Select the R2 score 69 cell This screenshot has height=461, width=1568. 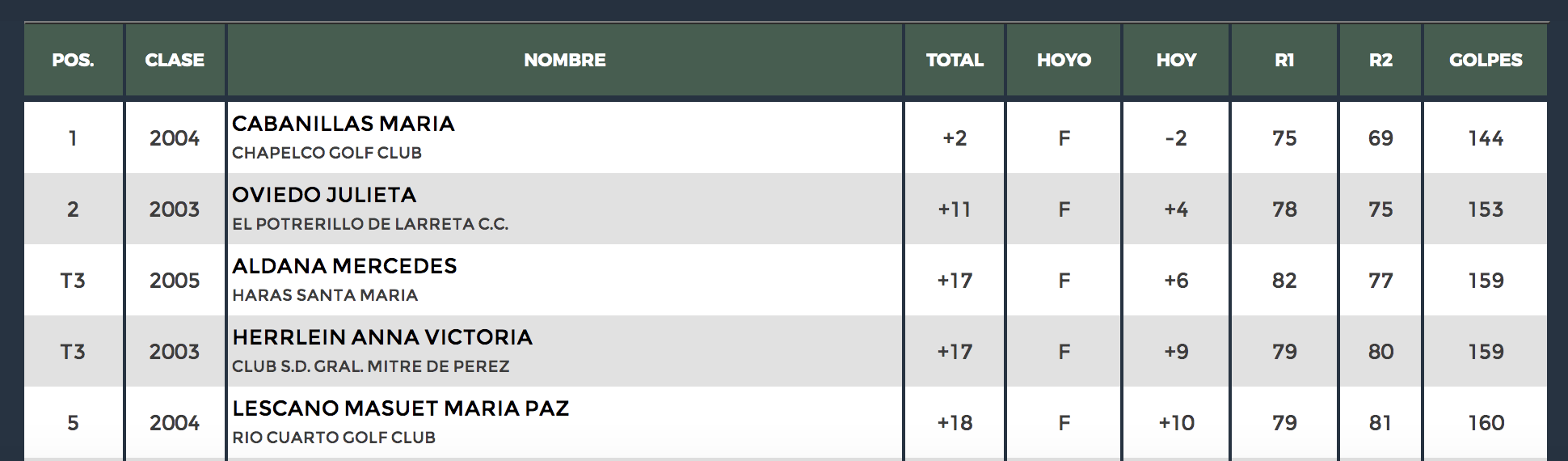point(1380,137)
